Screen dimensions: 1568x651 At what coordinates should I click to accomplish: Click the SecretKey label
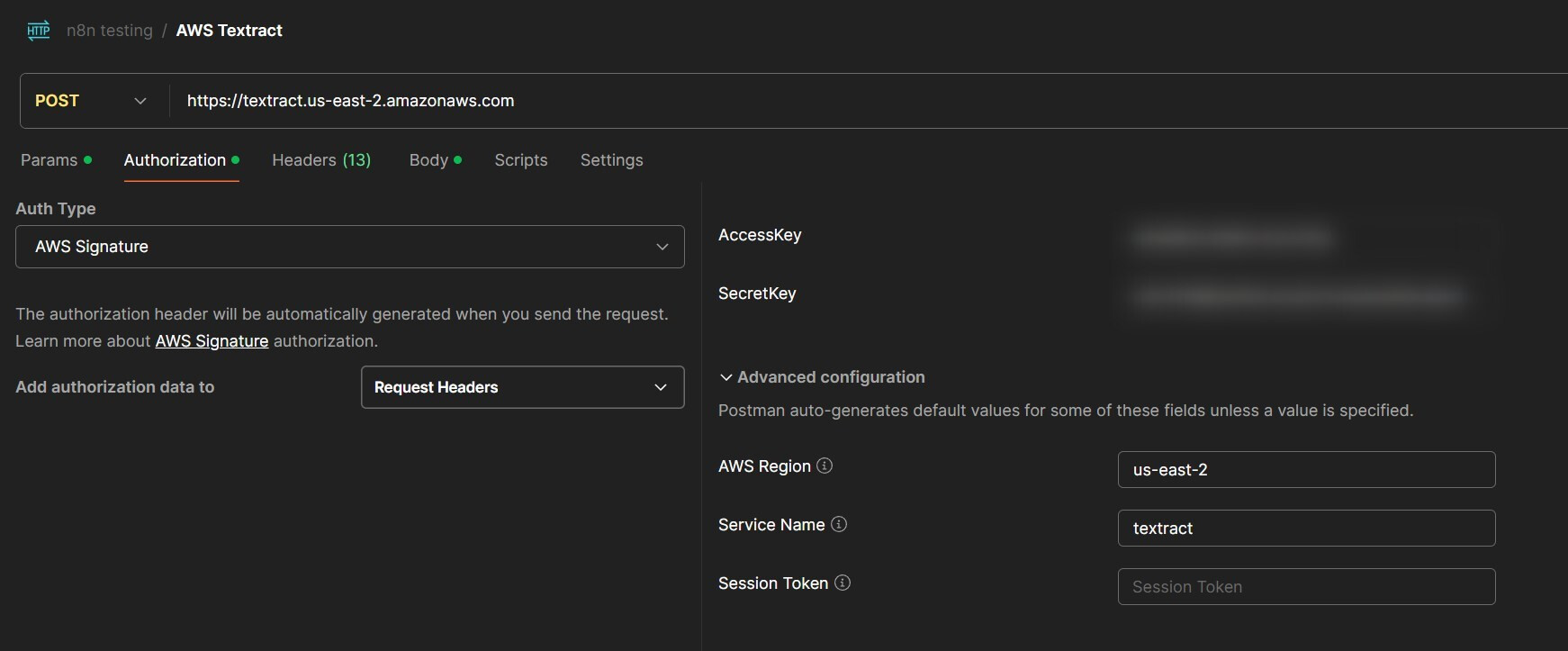tap(757, 294)
